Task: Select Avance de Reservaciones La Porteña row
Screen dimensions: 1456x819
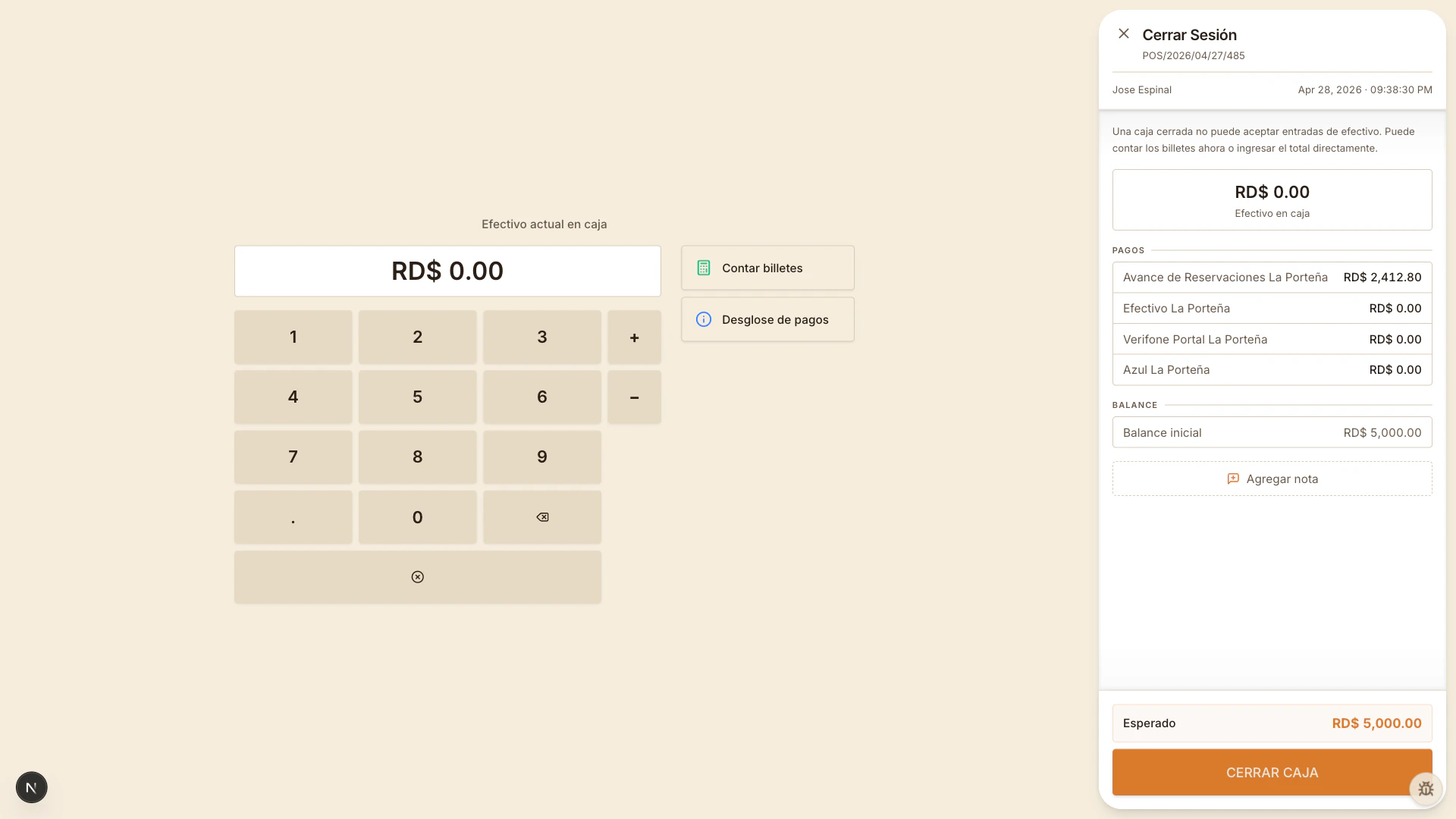Action: click(1272, 278)
